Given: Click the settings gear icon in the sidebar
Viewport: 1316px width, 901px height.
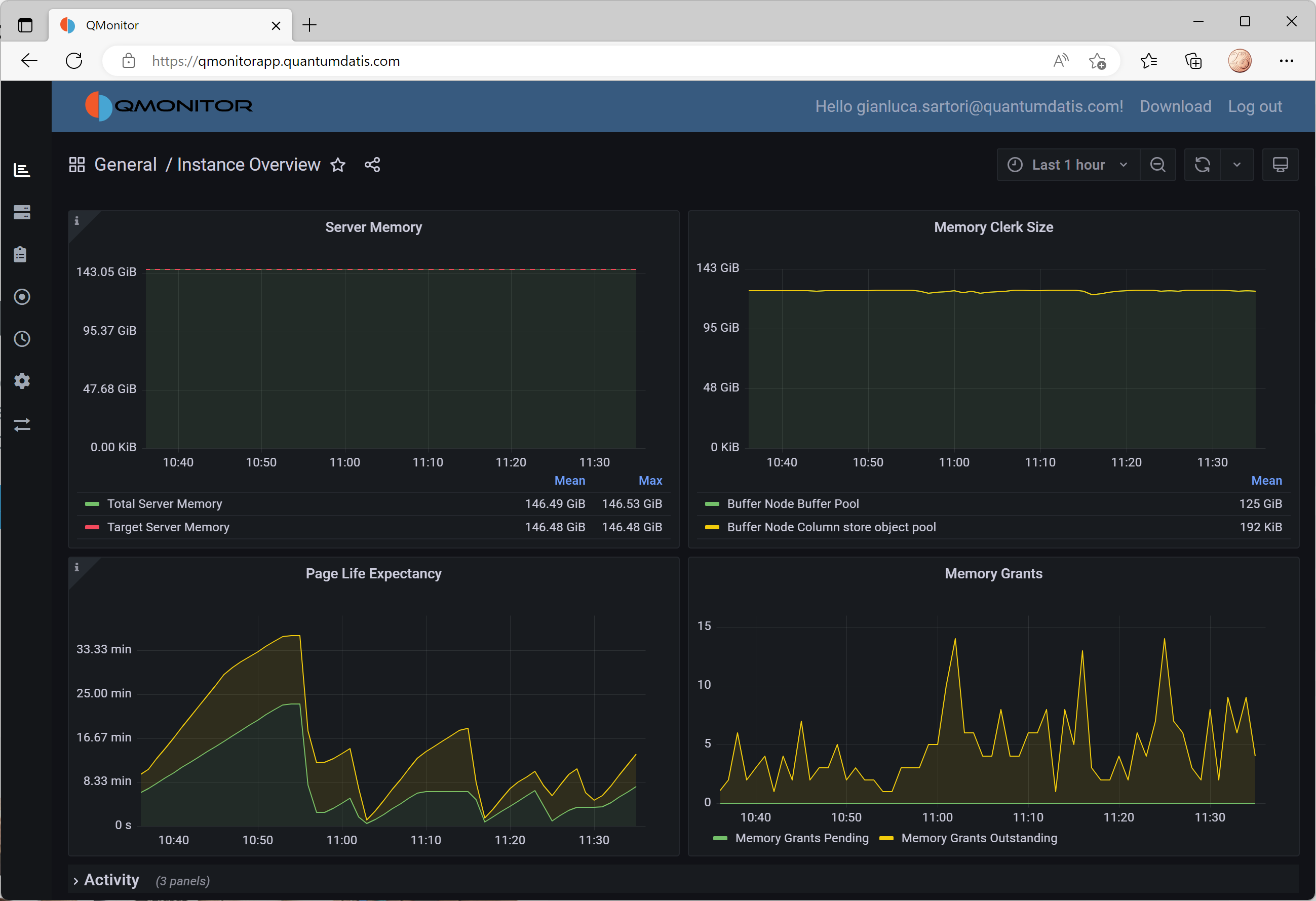Looking at the screenshot, I should coord(22,381).
